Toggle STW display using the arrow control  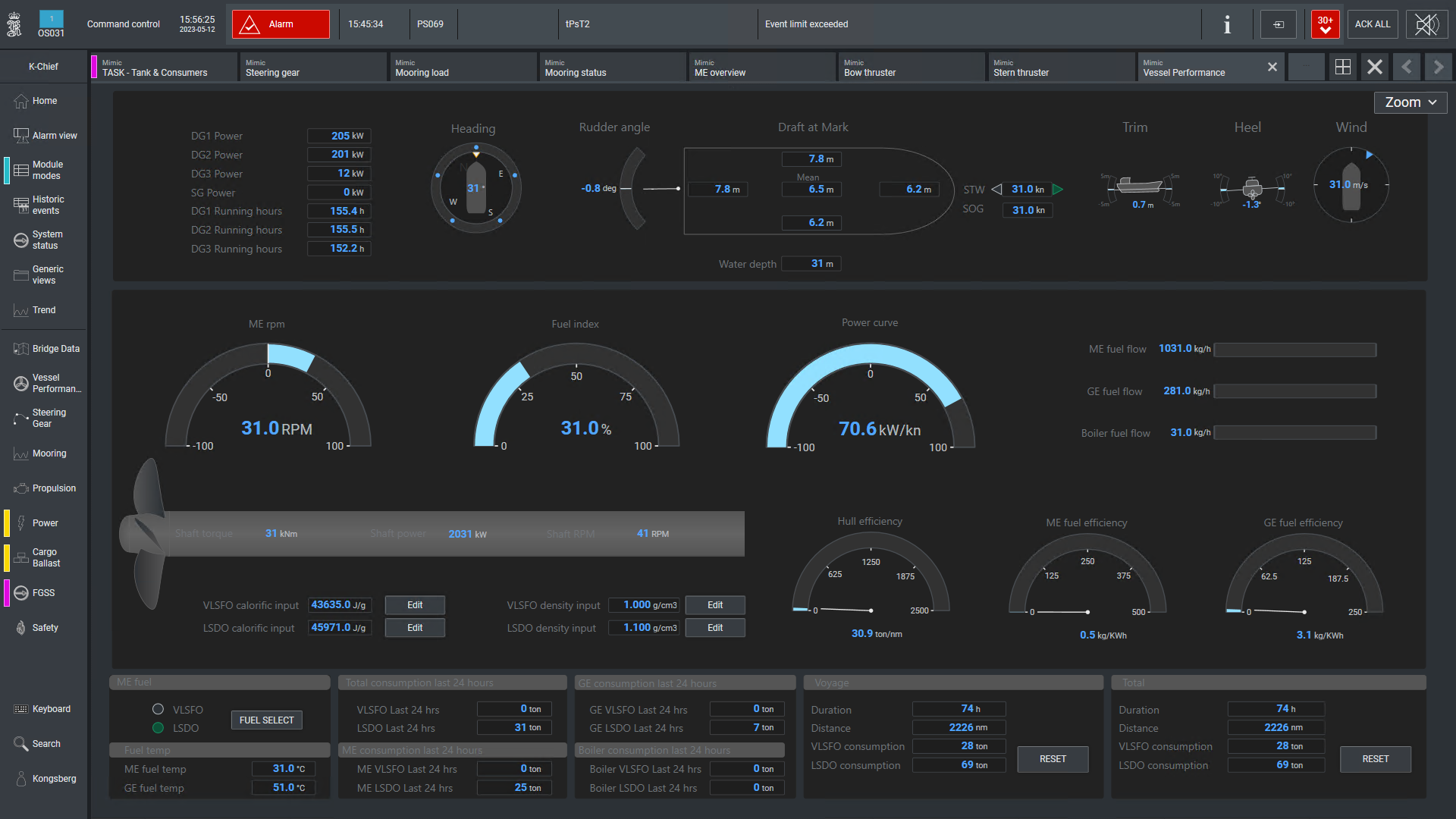996,189
